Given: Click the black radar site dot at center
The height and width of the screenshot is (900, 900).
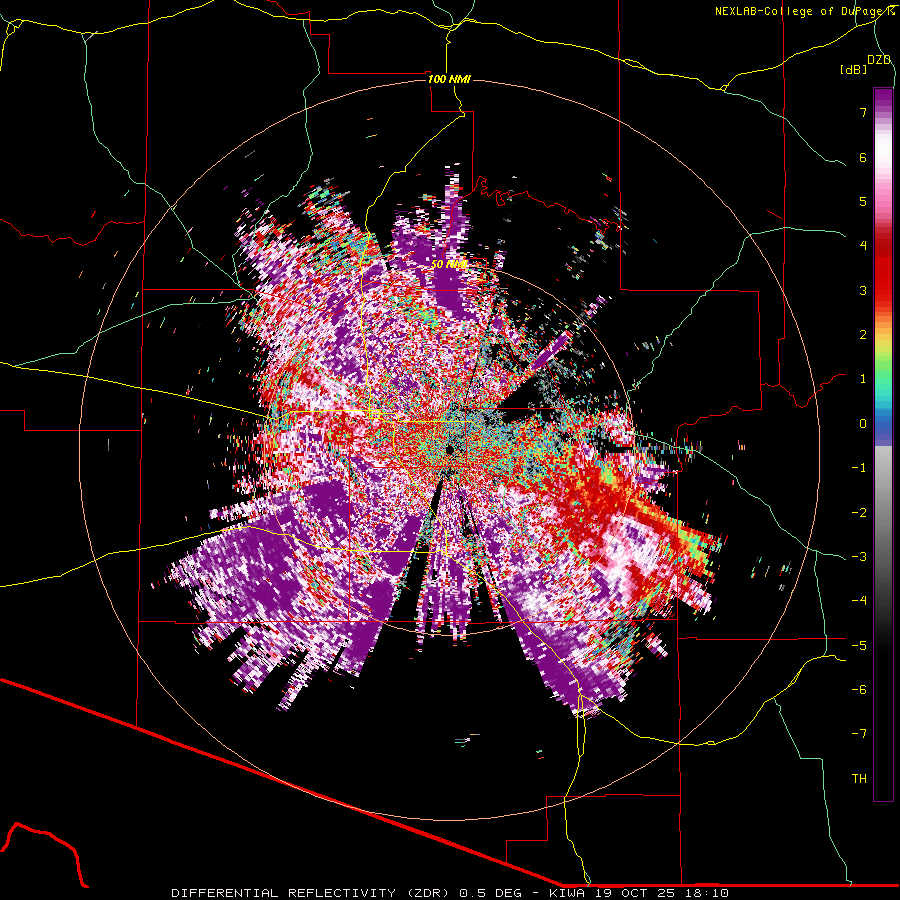Looking at the screenshot, I should pyautogui.click(x=450, y=449).
